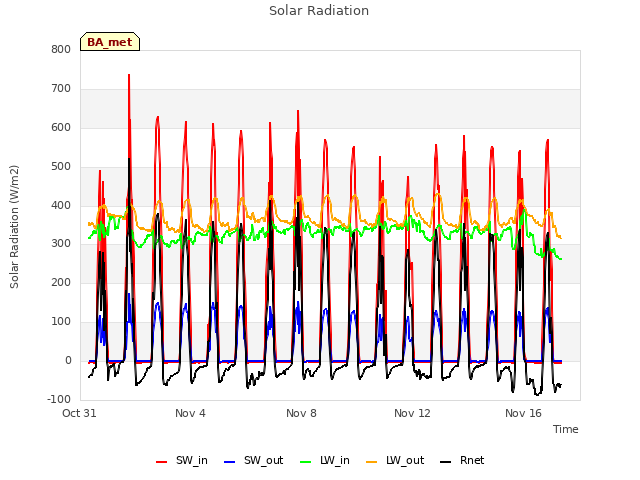Click the 700 y-axis tick label

(x=61, y=89)
